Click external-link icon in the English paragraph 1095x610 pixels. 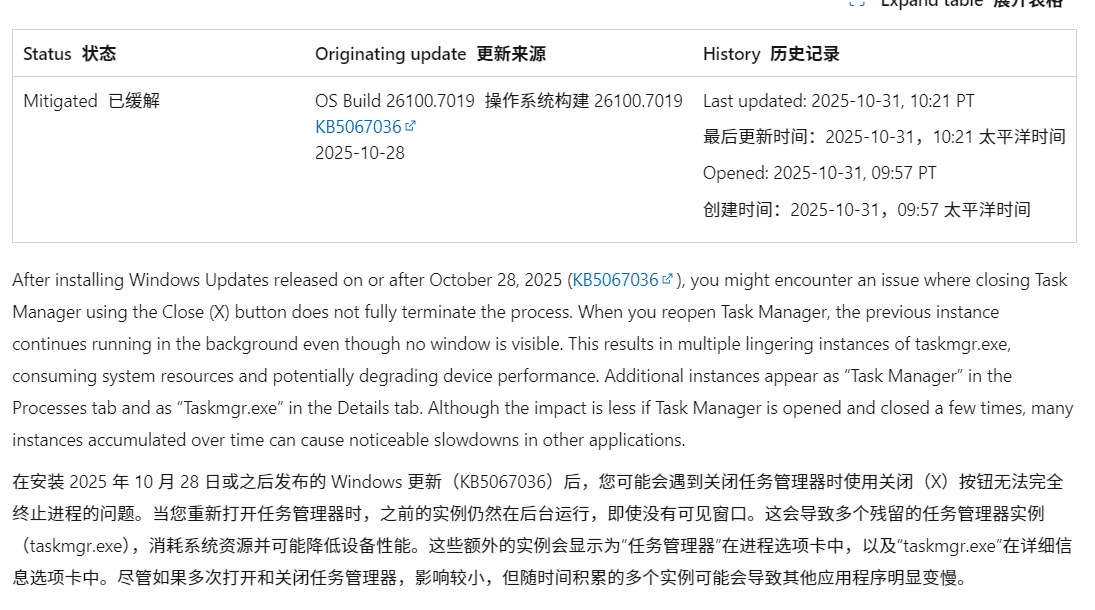(x=667, y=279)
